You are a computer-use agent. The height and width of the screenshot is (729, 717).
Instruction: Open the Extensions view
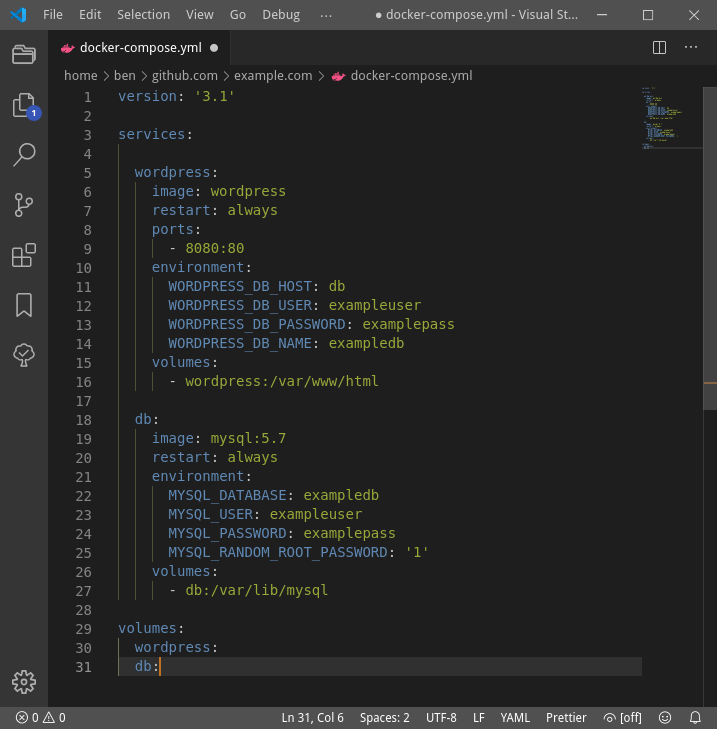coord(24,255)
